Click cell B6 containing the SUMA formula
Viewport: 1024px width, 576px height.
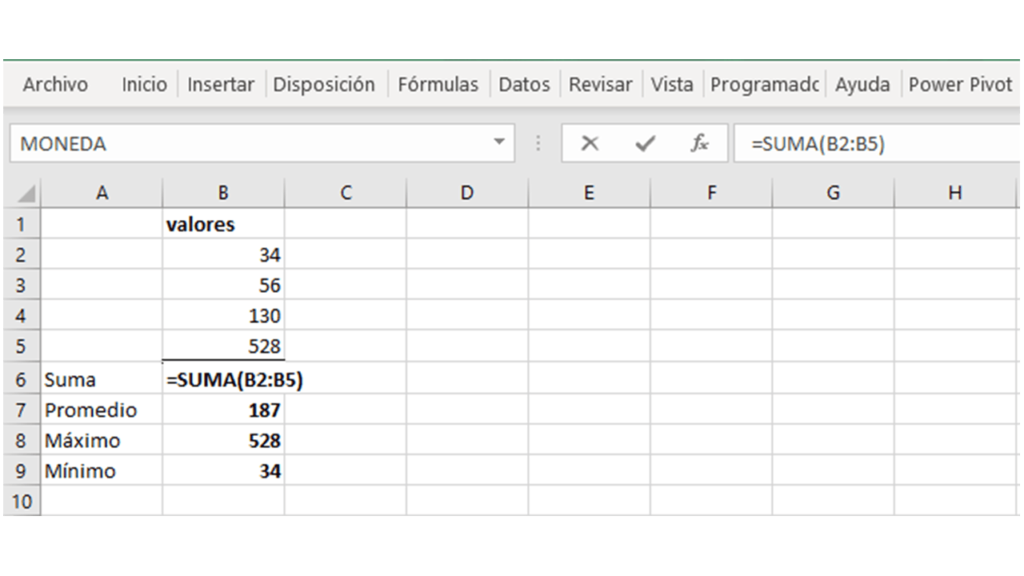(x=224, y=380)
